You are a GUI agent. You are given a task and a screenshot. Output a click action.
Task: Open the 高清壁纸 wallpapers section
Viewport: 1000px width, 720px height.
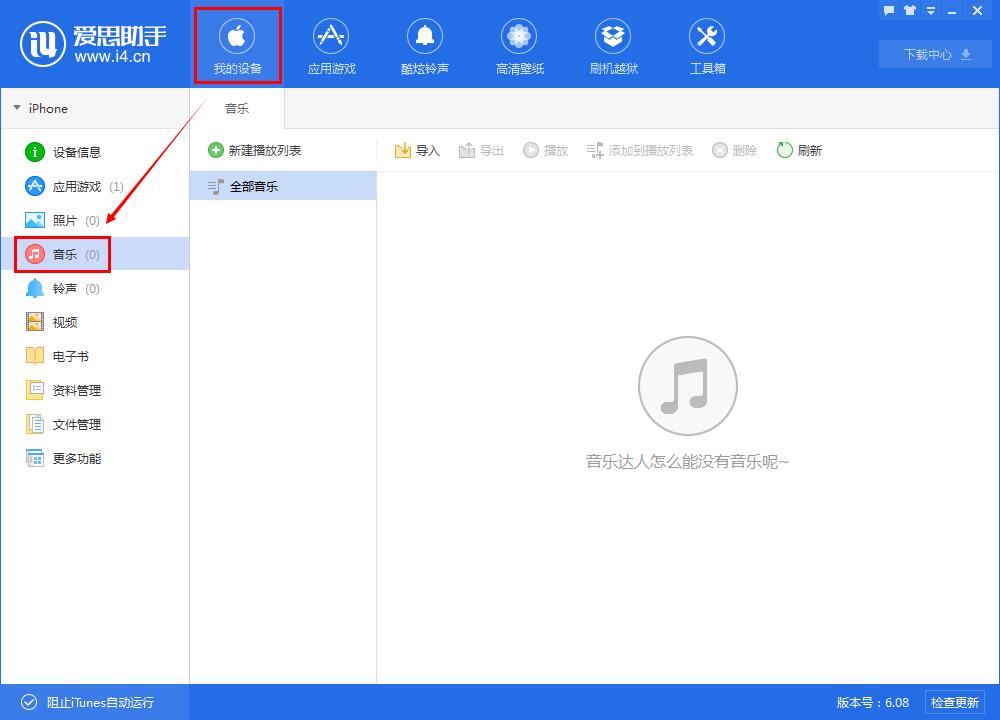click(x=519, y=42)
